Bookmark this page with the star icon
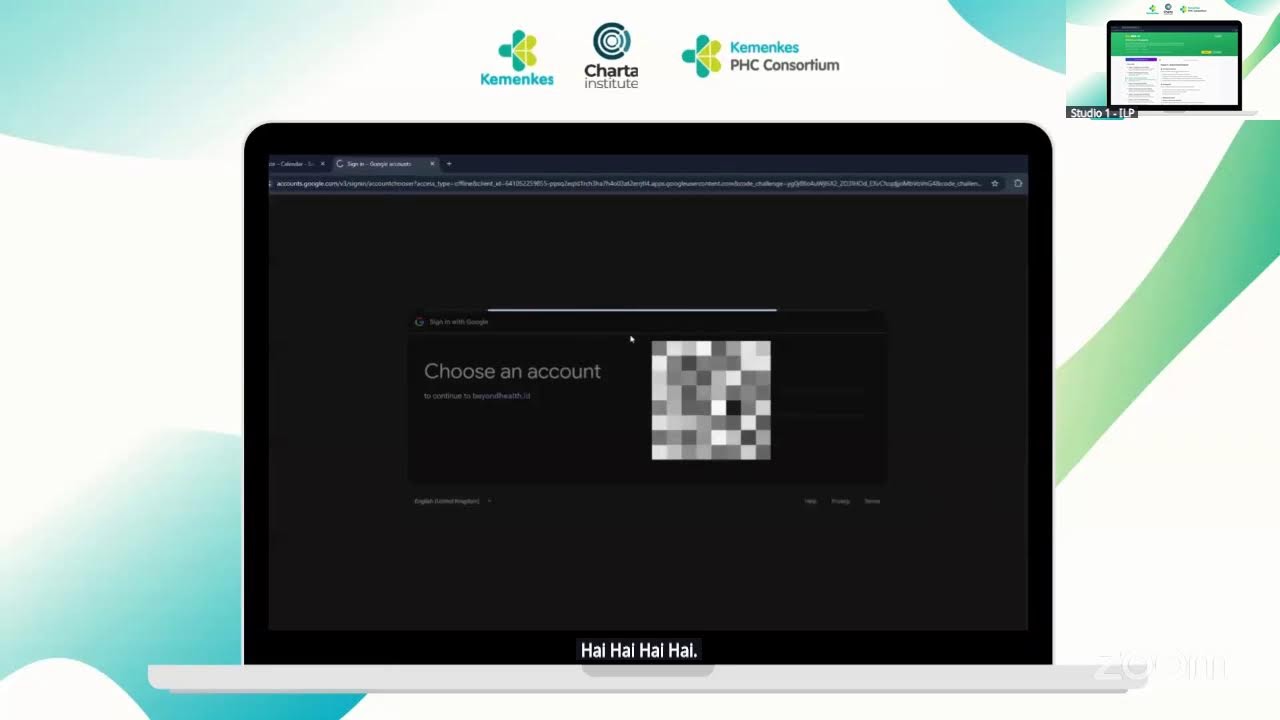The height and width of the screenshot is (720, 1280). [x=995, y=184]
